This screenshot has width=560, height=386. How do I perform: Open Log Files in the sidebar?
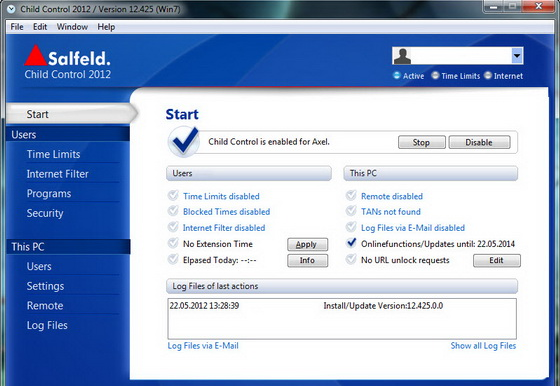(47, 325)
